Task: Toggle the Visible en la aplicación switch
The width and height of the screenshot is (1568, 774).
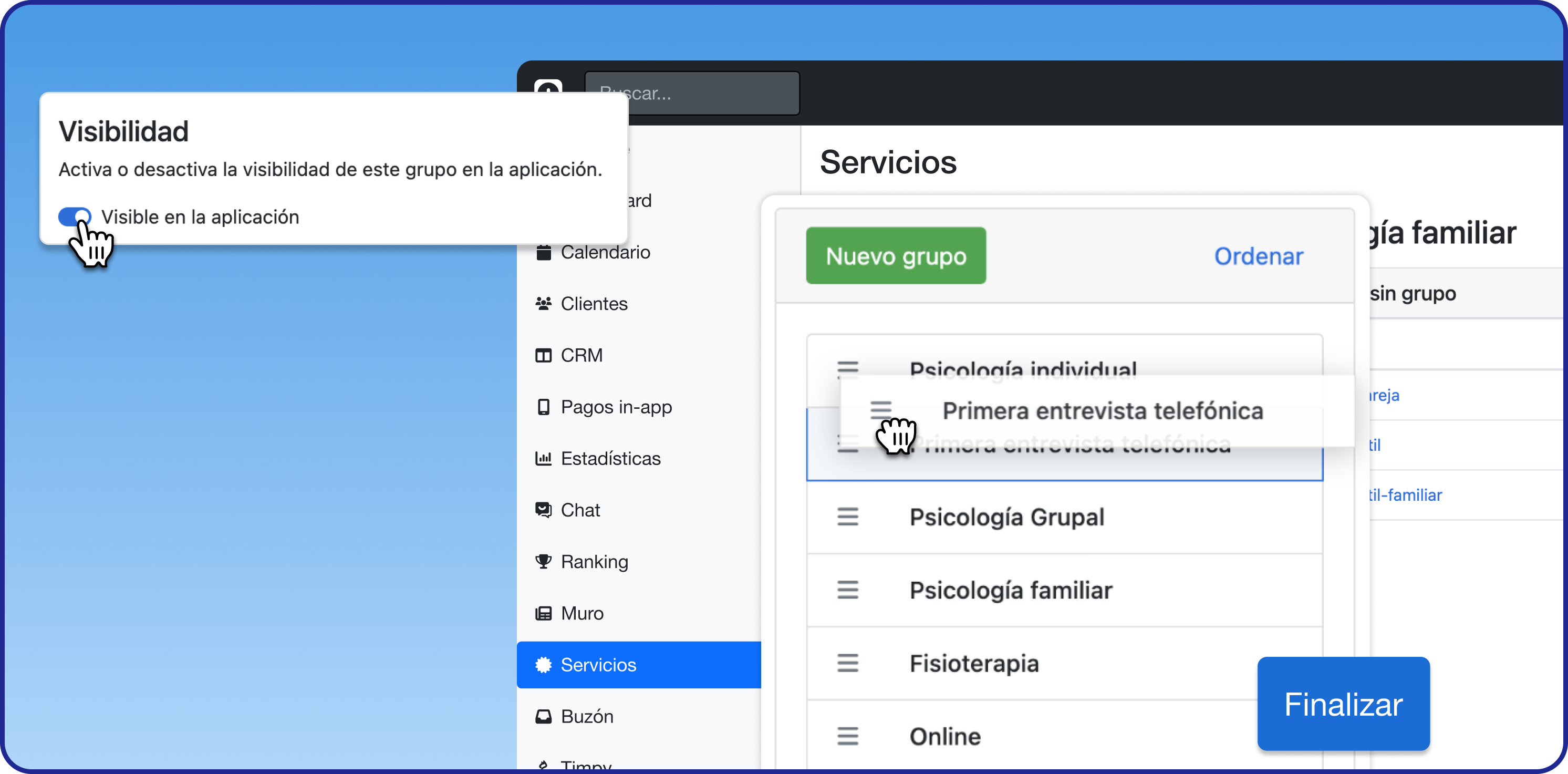Action: [74, 217]
